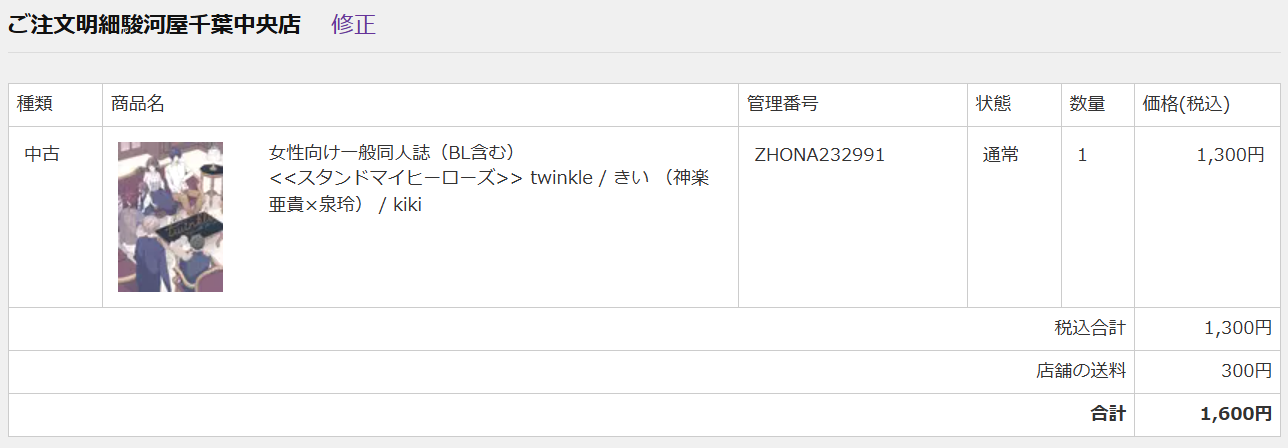
Task: Click the 中古 type cell
Action: [42, 155]
